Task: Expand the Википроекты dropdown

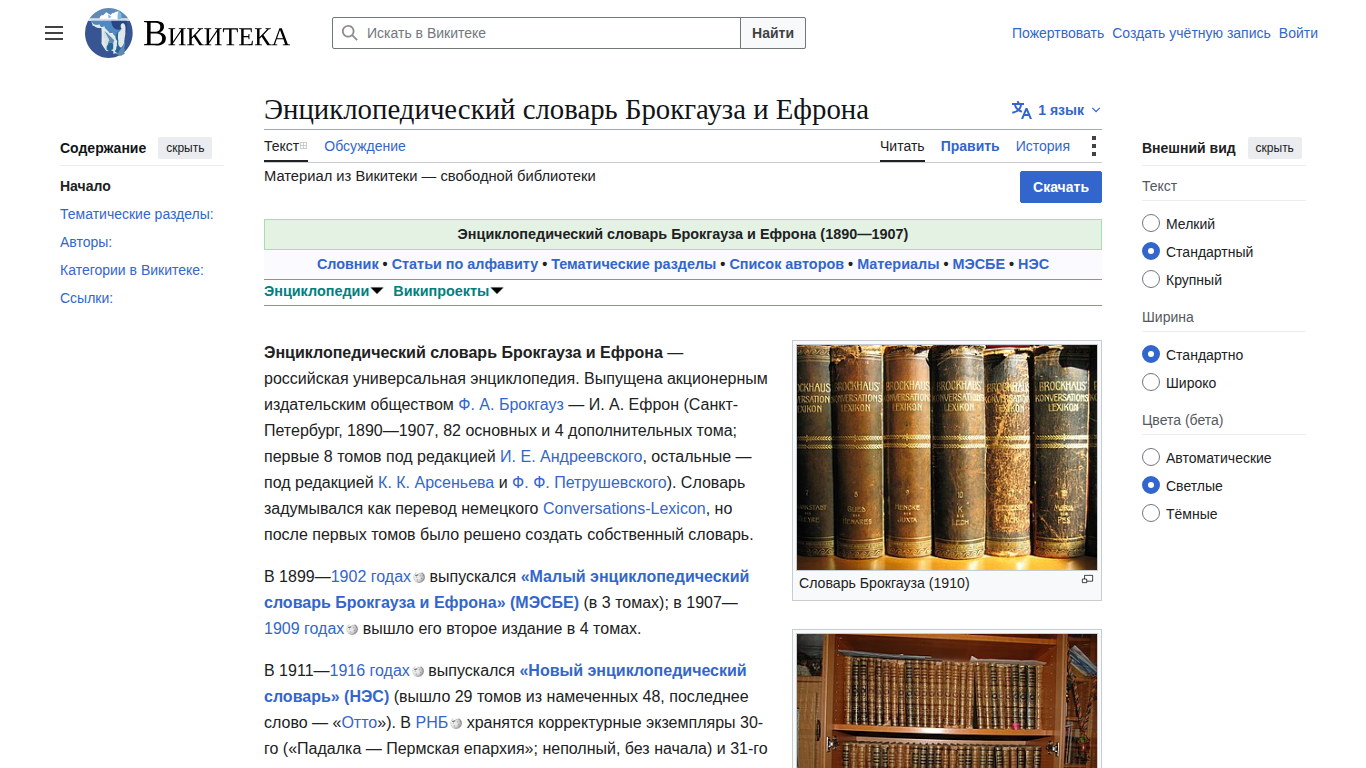Action: (448, 291)
